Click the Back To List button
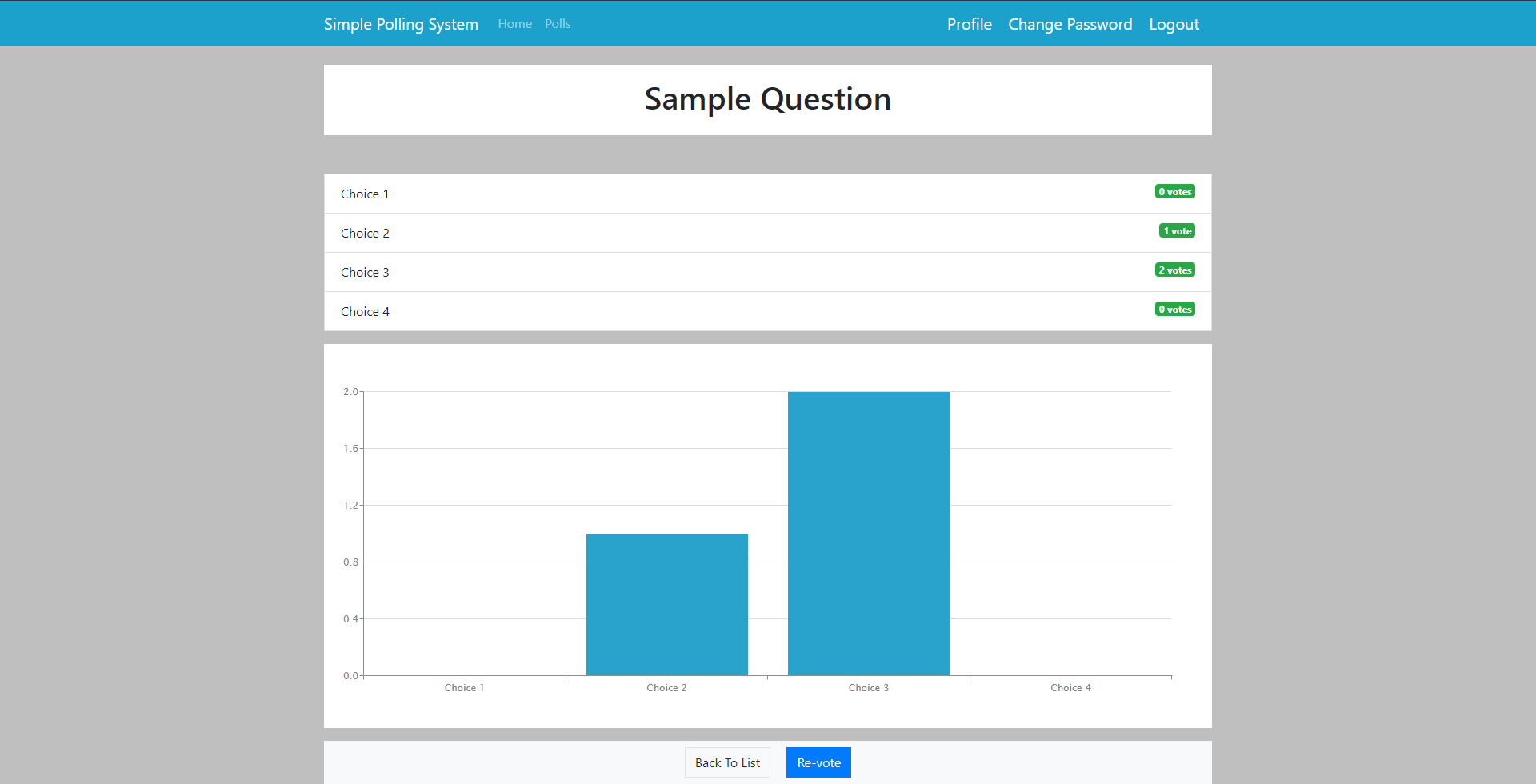Screen dimensions: 1536x784 pyautogui.click(x=727, y=762)
